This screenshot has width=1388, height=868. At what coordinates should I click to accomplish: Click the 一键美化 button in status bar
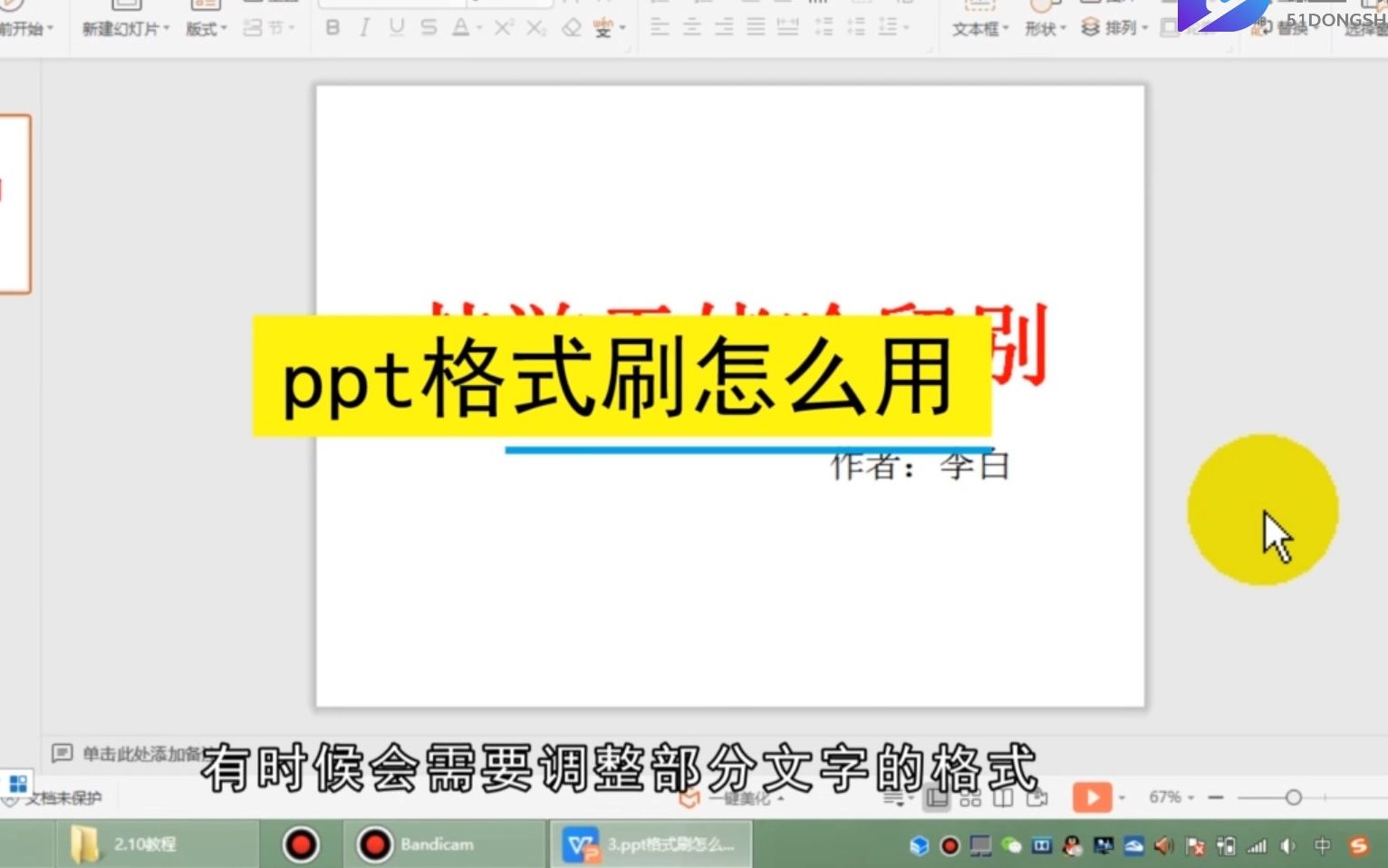coord(732,798)
